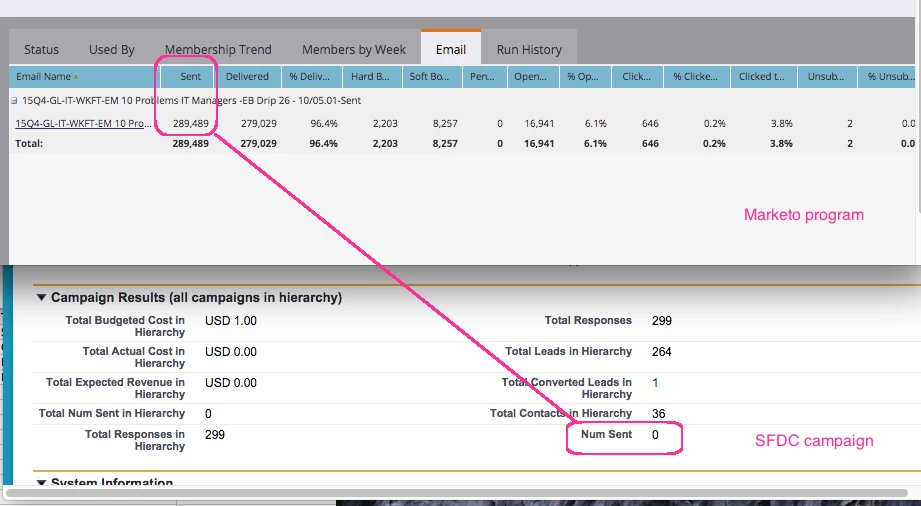The width and height of the screenshot is (921, 506).
Task: Open the 15Q4-GL-IT-WKFT-EM 10 Pro... email link
Action: click(83, 123)
